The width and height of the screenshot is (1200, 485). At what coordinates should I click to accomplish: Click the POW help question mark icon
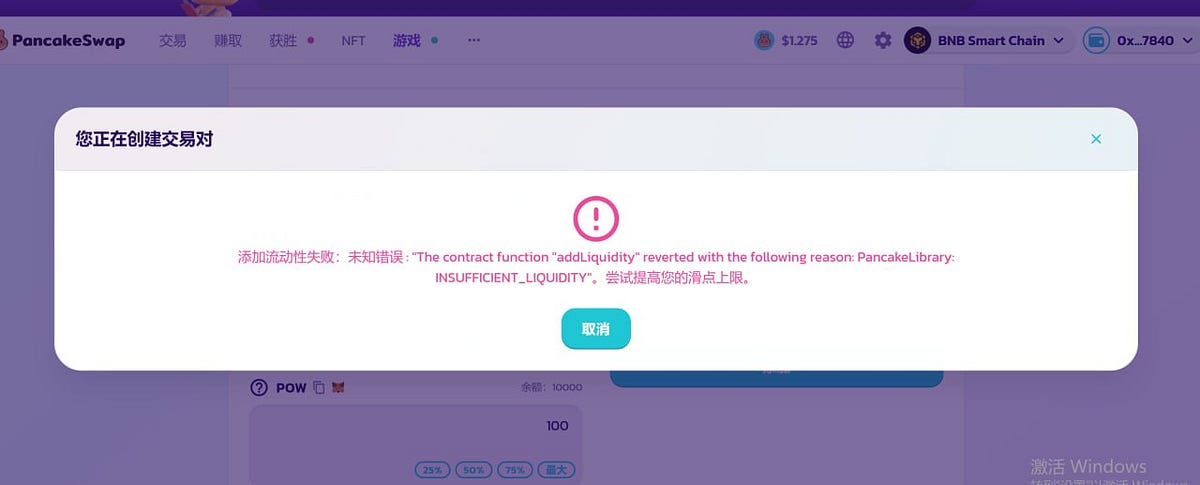click(259, 387)
